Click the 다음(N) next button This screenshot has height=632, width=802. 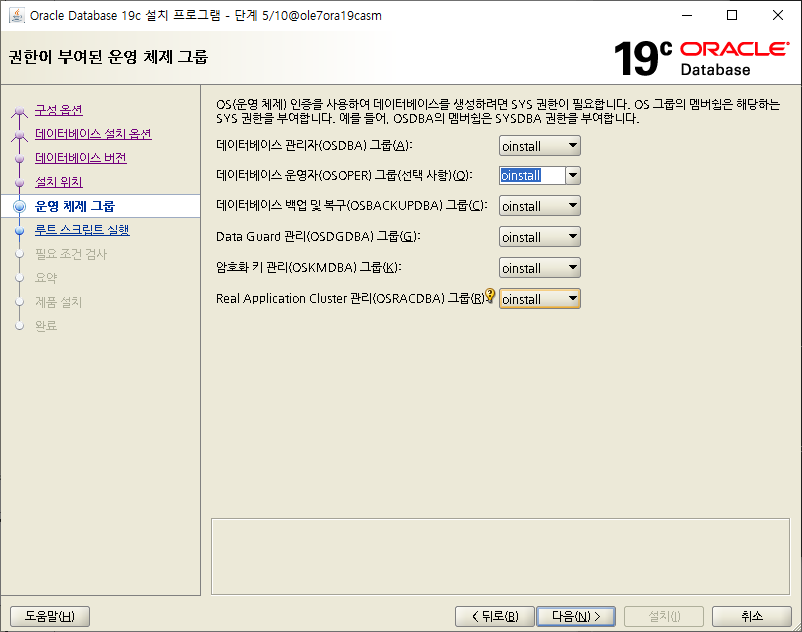(576, 616)
